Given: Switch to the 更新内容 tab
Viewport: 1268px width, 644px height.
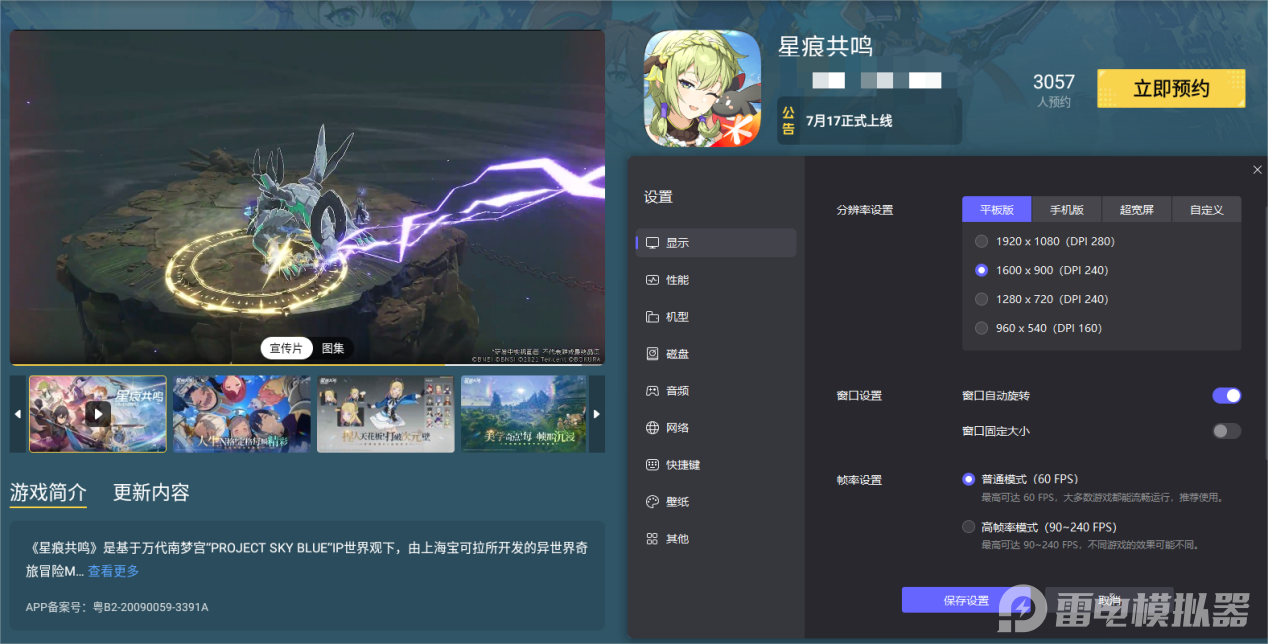Looking at the screenshot, I should [x=151, y=492].
